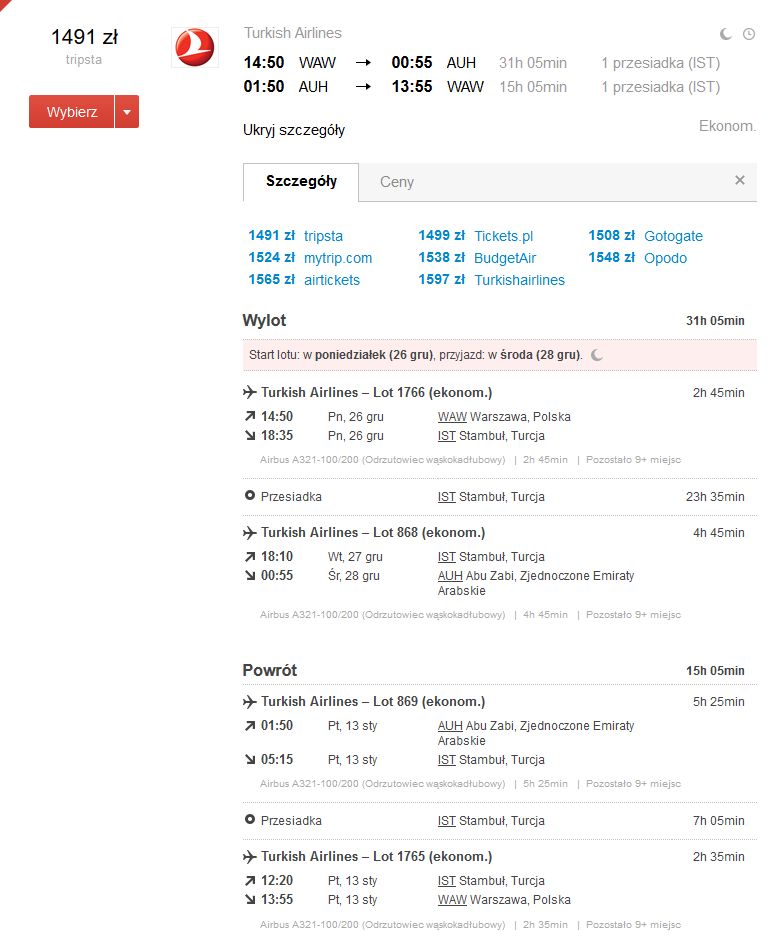Viewport: 774px width, 947px height.
Task: Click the airplane icon next to Lot 868
Action: 249,533
